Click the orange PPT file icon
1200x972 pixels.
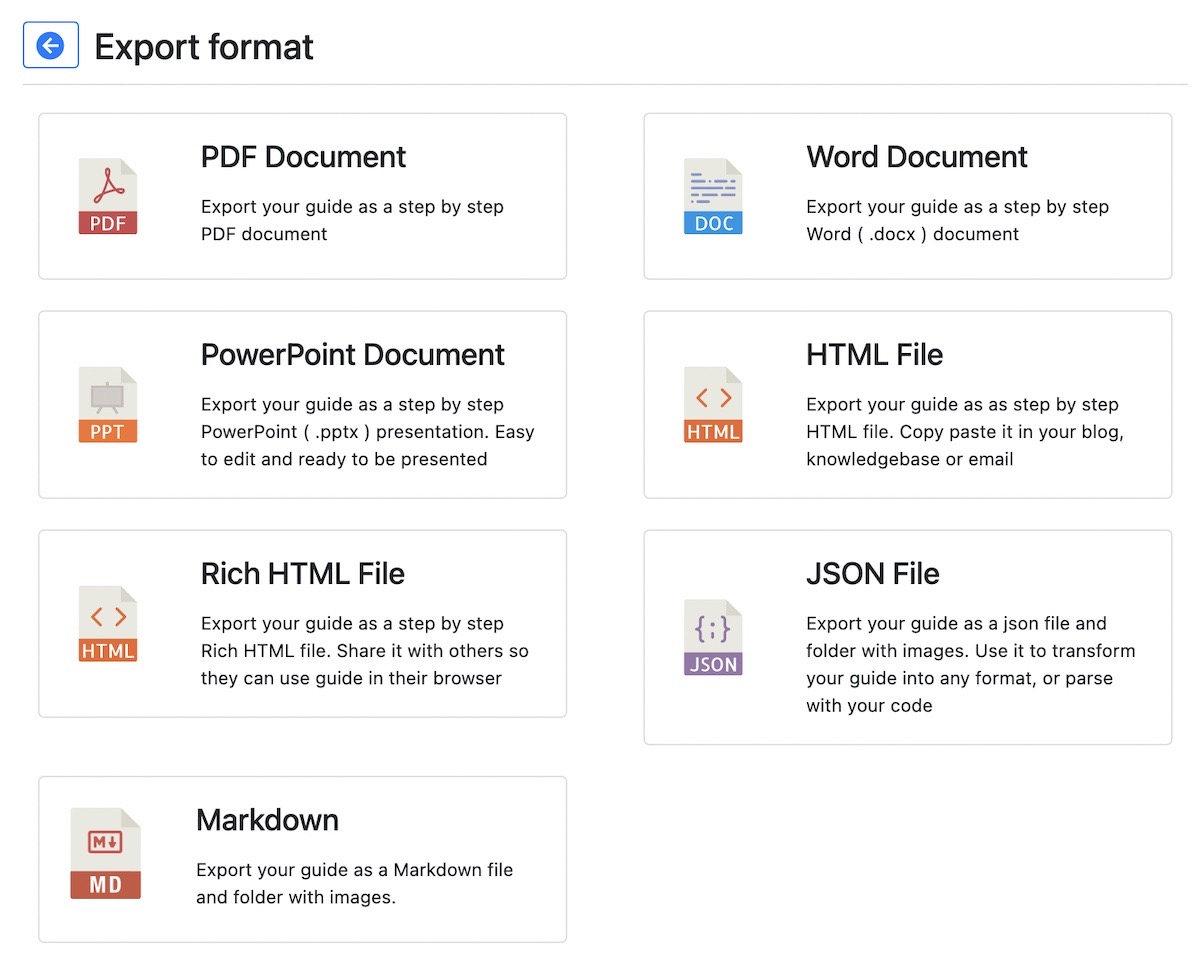(108, 405)
